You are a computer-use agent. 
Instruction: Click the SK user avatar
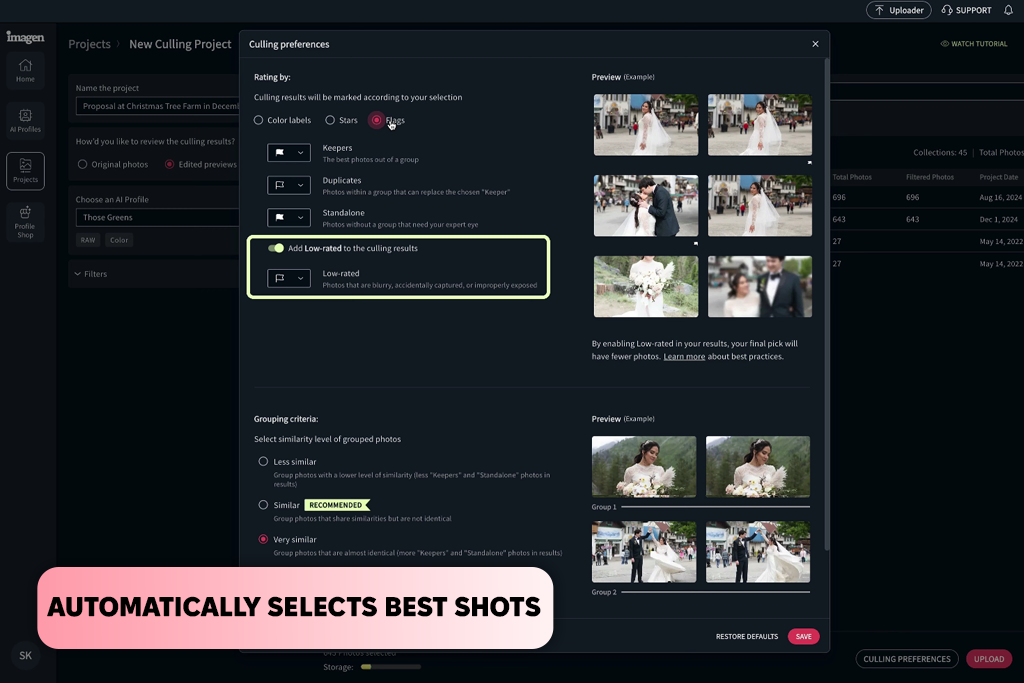(25, 655)
